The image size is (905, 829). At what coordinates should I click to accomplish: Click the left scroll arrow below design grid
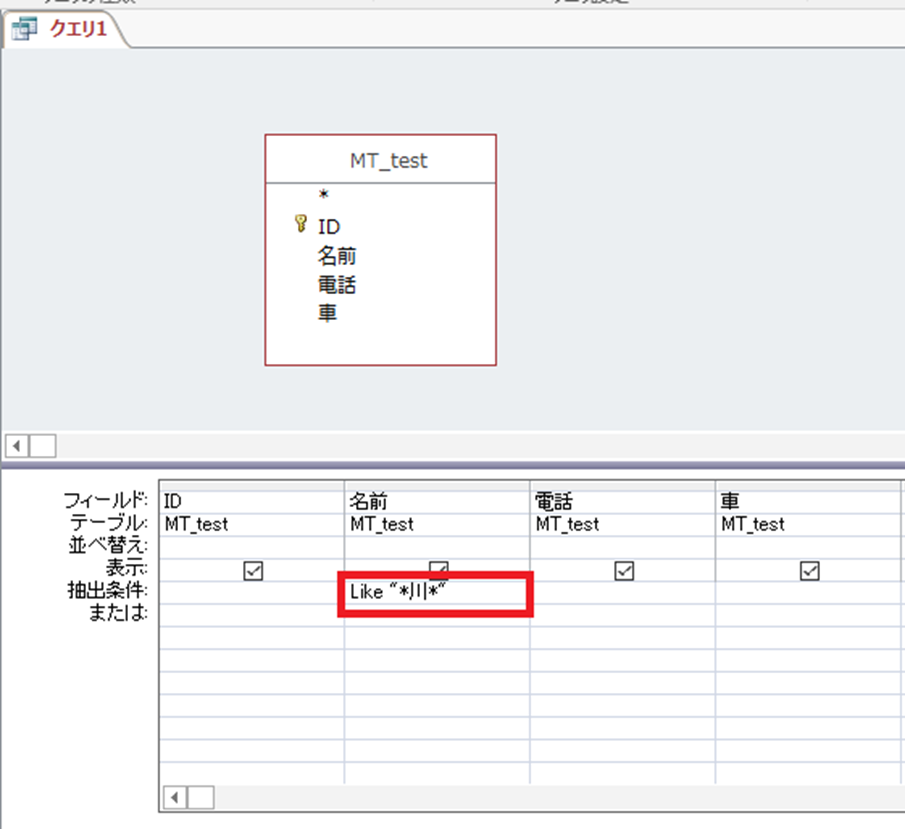click(175, 797)
